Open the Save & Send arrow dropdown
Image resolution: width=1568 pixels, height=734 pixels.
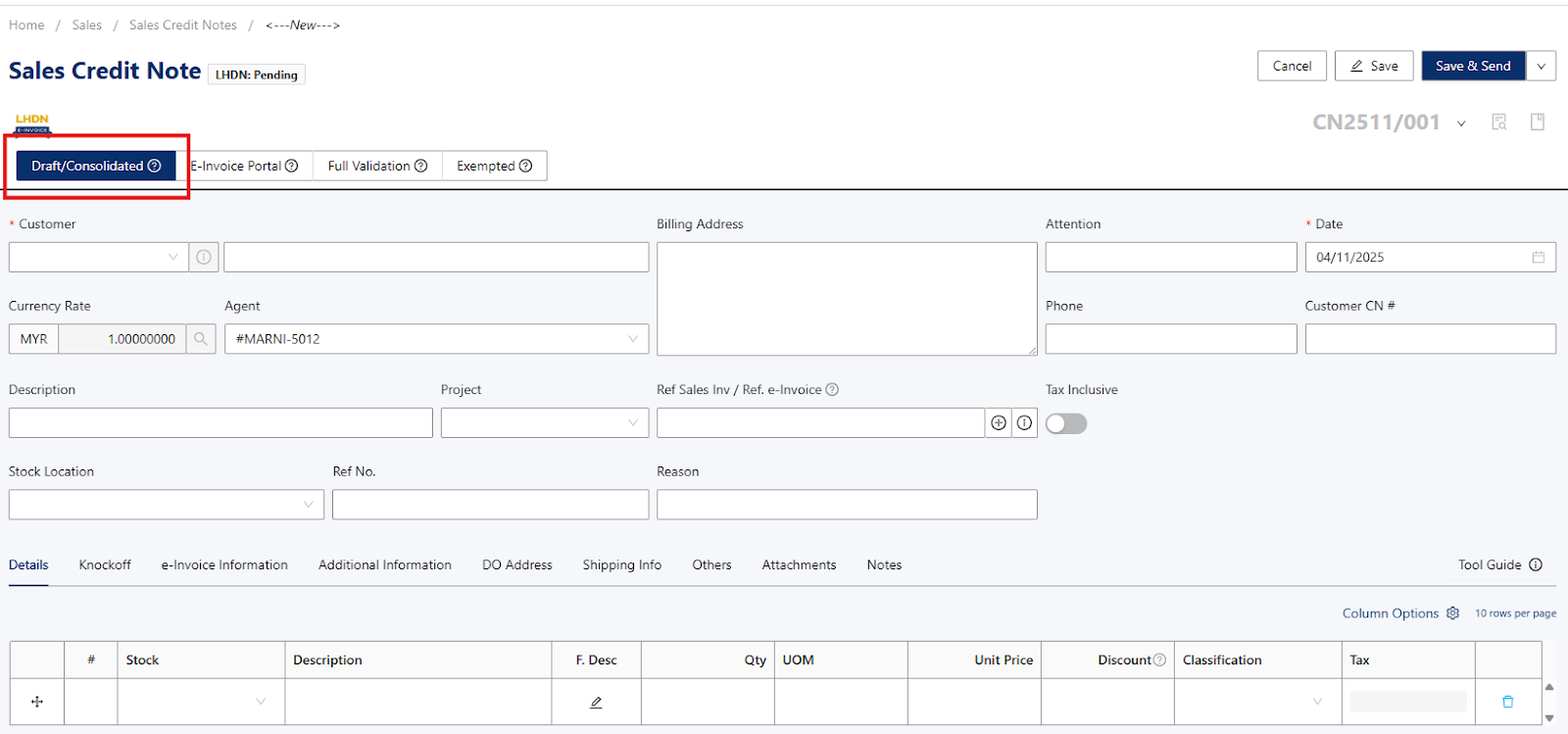coord(1541,66)
